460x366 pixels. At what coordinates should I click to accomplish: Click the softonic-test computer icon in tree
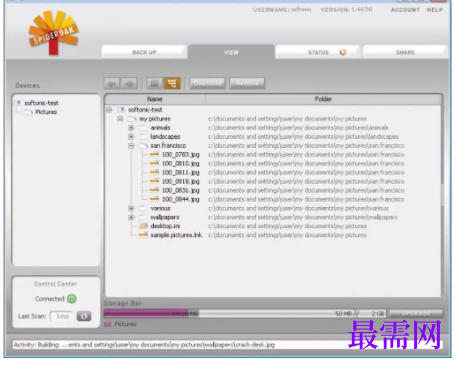pos(122,109)
